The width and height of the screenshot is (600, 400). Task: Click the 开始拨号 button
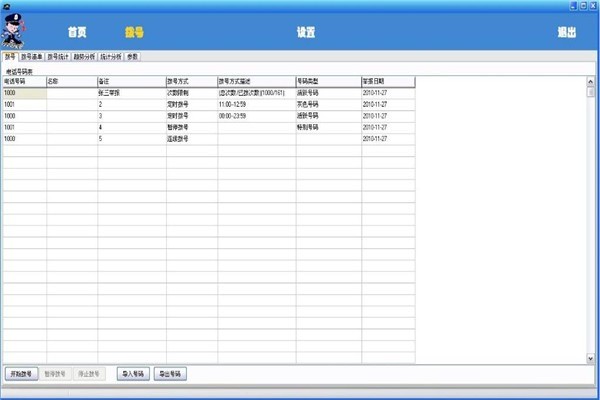tap(21, 373)
